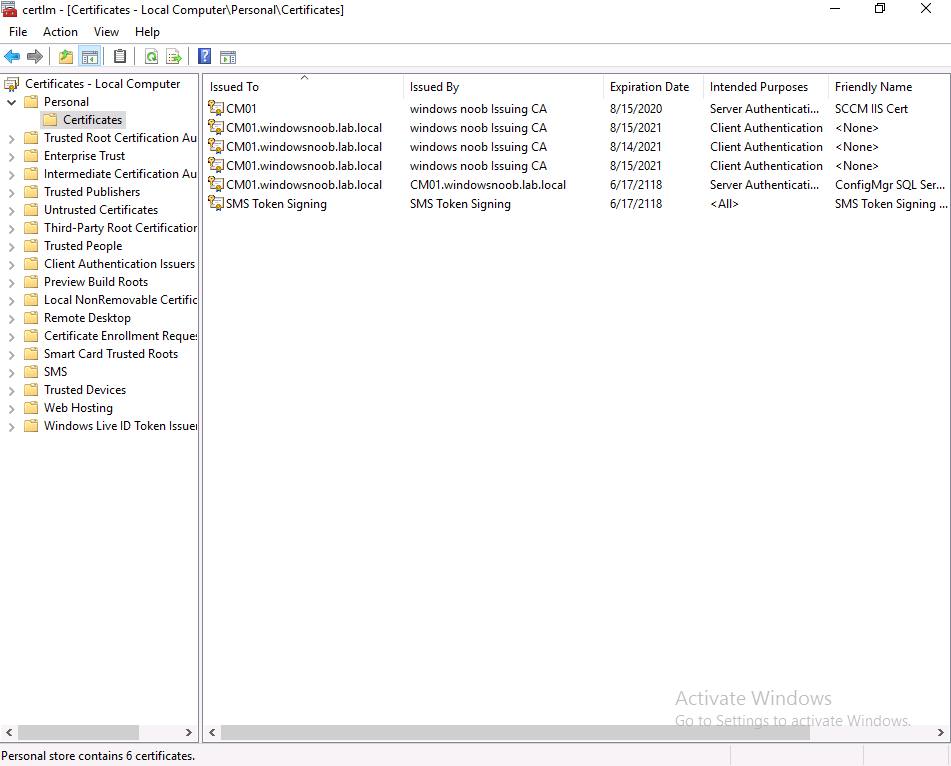Click the Back arrow in the toolbar
The width and height of the screenshot is (951, 766).
click(12, 57)
